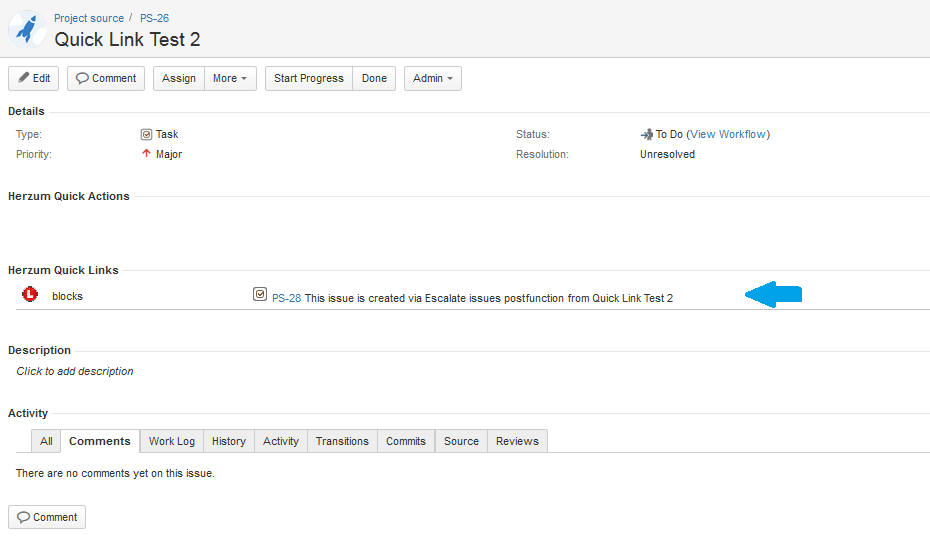Show the Commits tab
Viewport: 930px width, 546px height.
click(x=406, y=441)
